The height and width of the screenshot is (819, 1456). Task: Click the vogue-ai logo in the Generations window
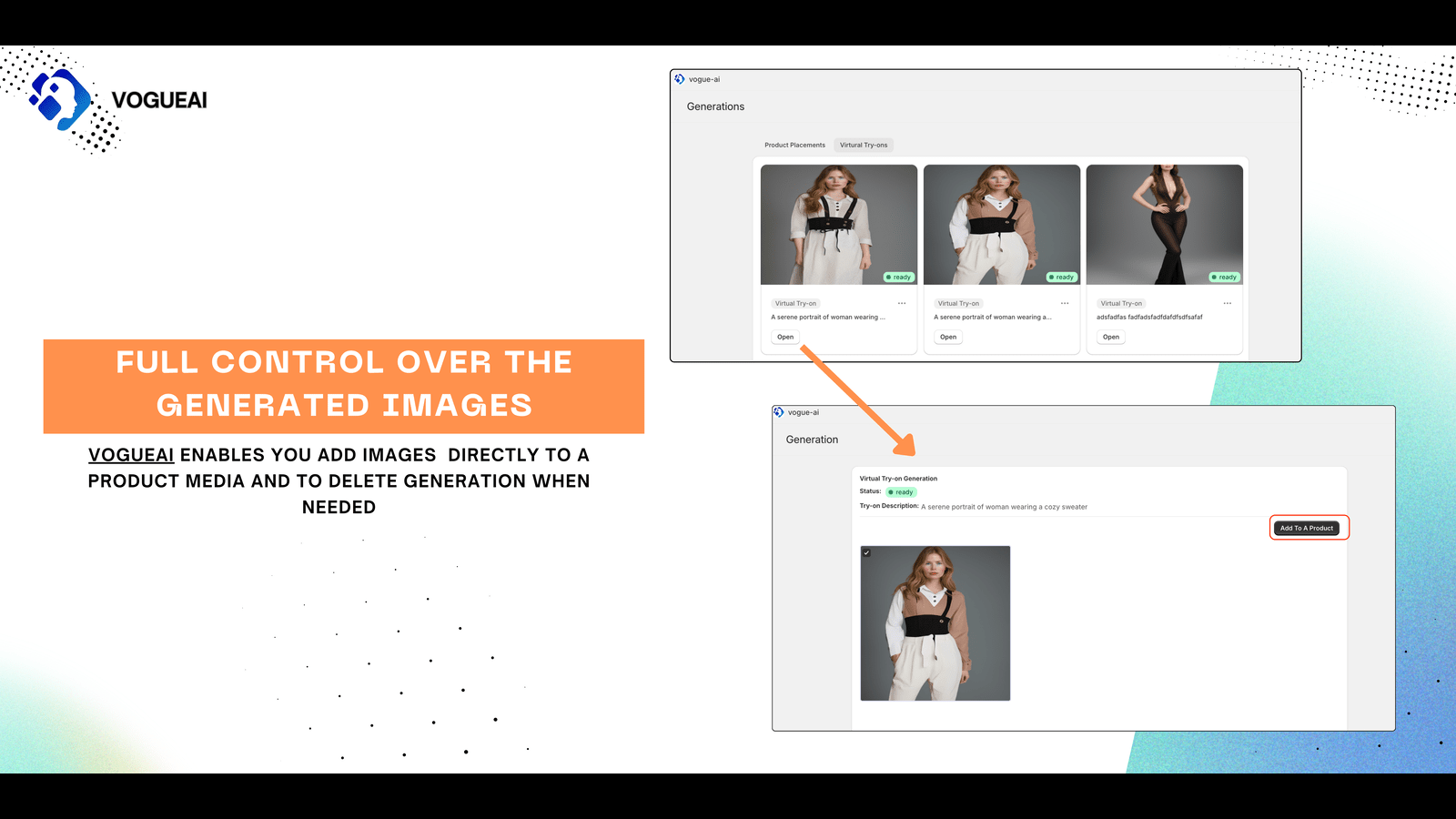pyautogui.click(x=680, y=80)
